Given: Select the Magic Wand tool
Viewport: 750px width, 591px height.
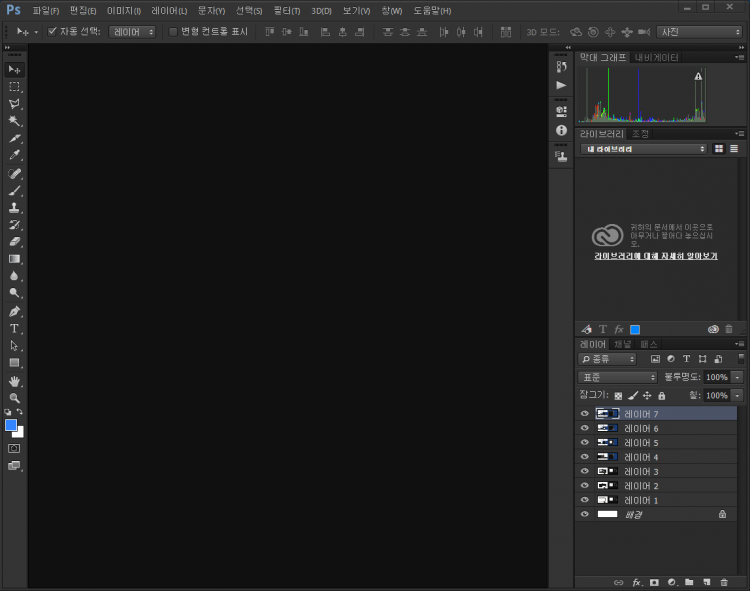Looking at the screenshot, I should (x=15, y=121).
